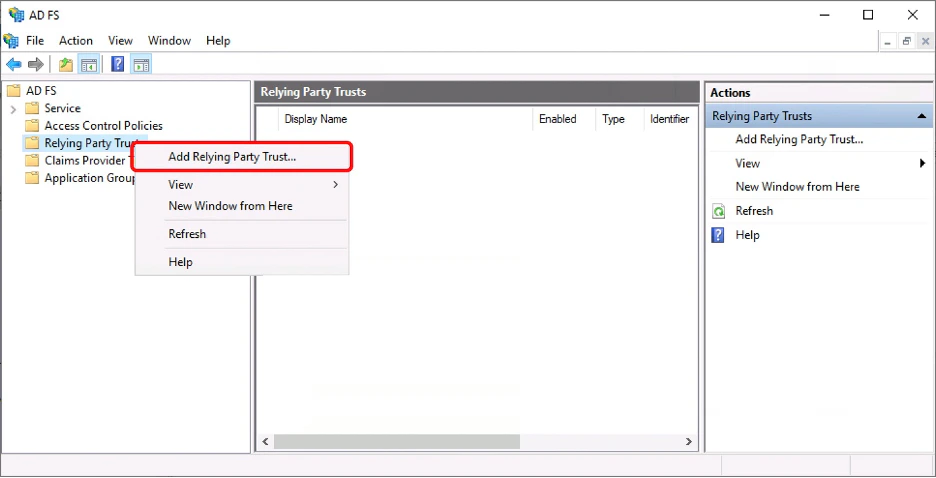Collapse Relying Party Trusts section in Actions
Image resolution: width=936 pixels, height=478 pixels.
click(x=922, y=116)
